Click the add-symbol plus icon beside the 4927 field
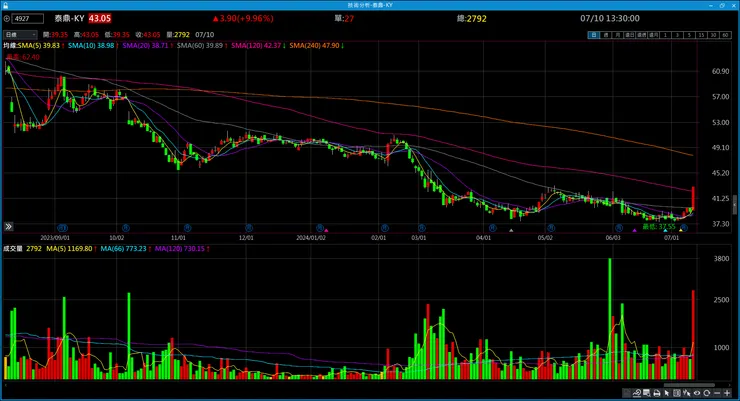 coord(7,19)
